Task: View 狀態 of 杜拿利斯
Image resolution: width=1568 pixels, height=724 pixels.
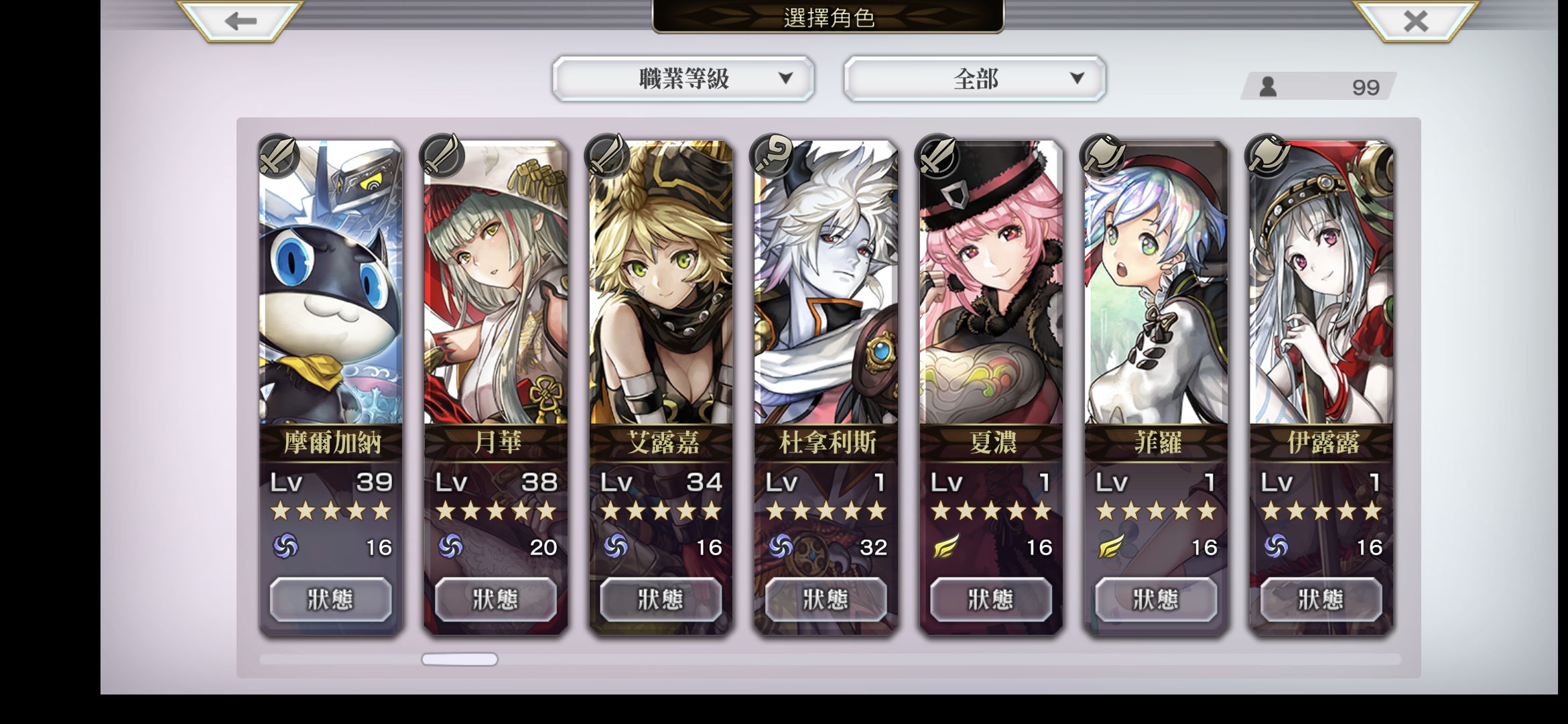Action: tap(826, 599)
